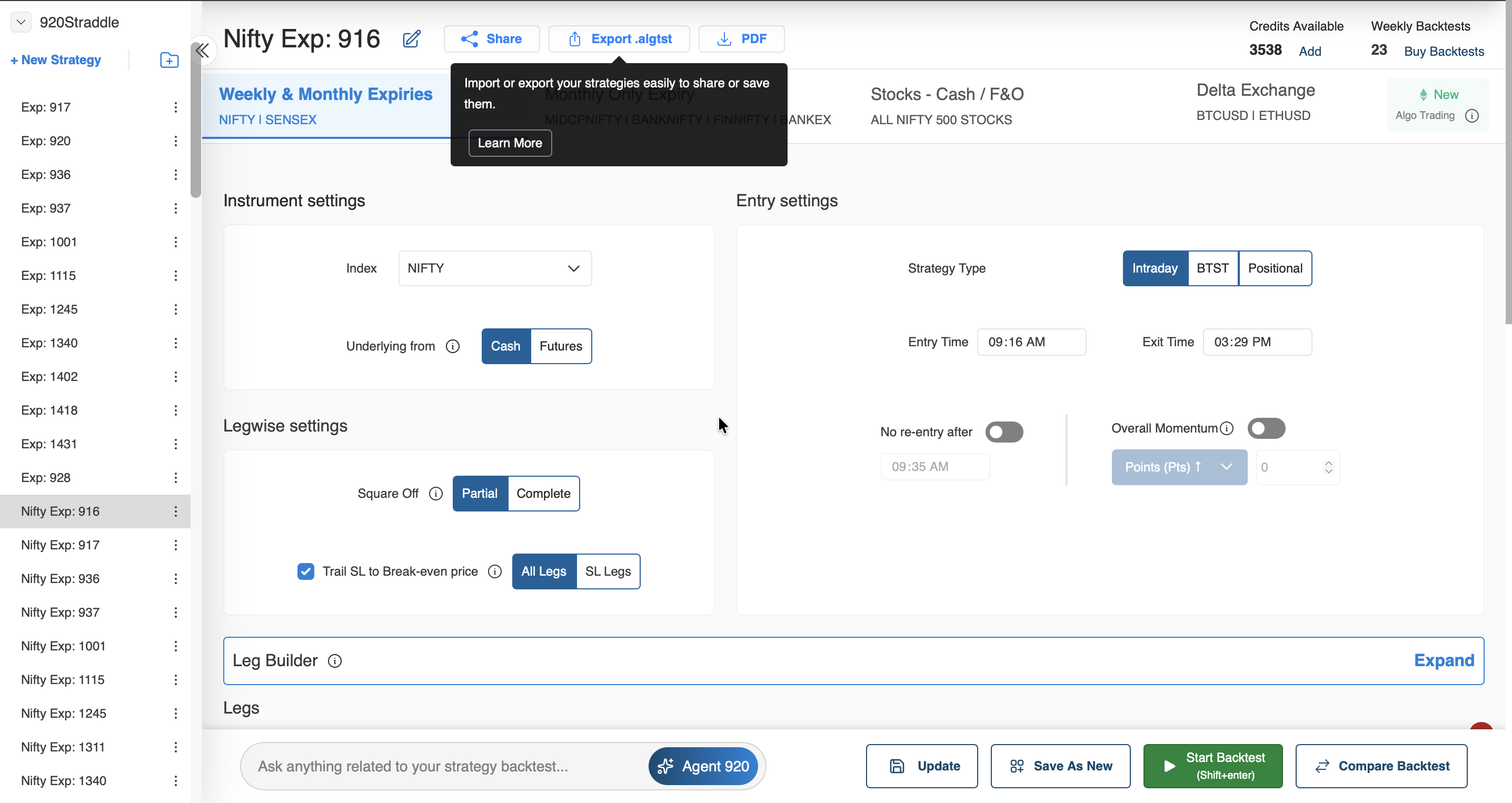Click the Leg Builder info icon

click(x=334, y=661)
